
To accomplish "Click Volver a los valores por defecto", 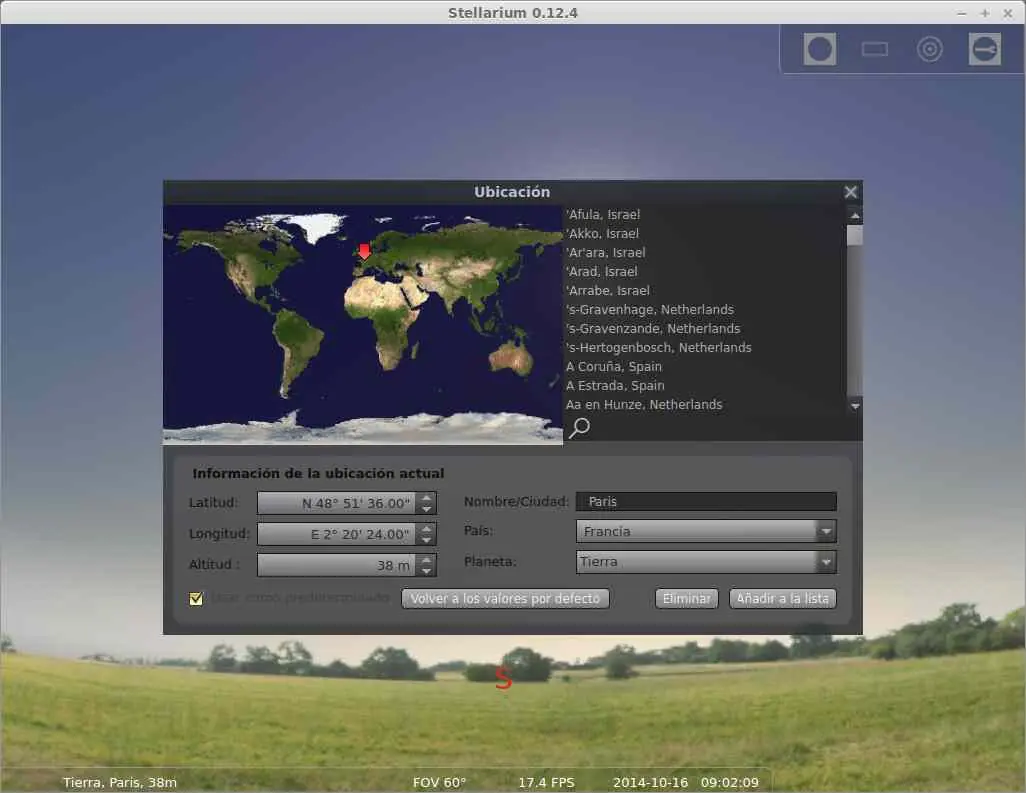I will click(x=505, y=598).
